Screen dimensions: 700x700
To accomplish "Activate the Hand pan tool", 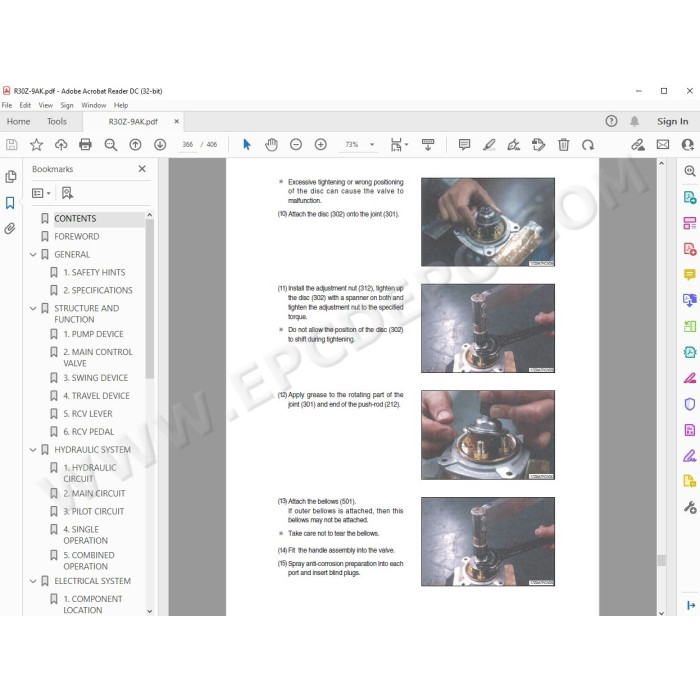I will tap(271, 145).
